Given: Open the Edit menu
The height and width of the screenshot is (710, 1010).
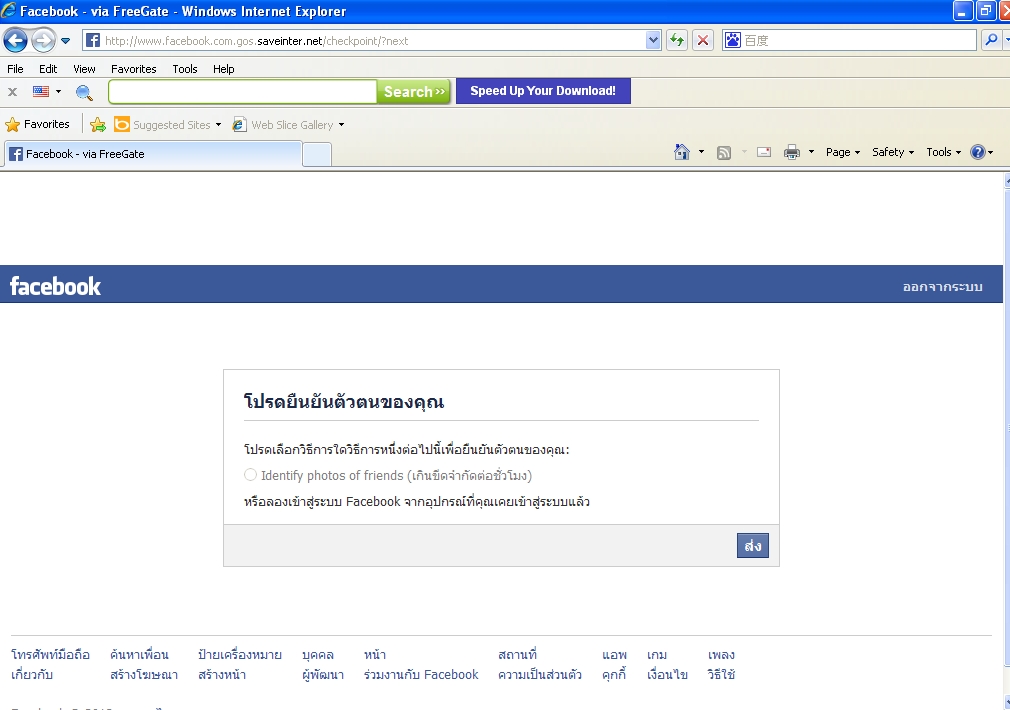Looking at the screenshot, I should point(48,69).
